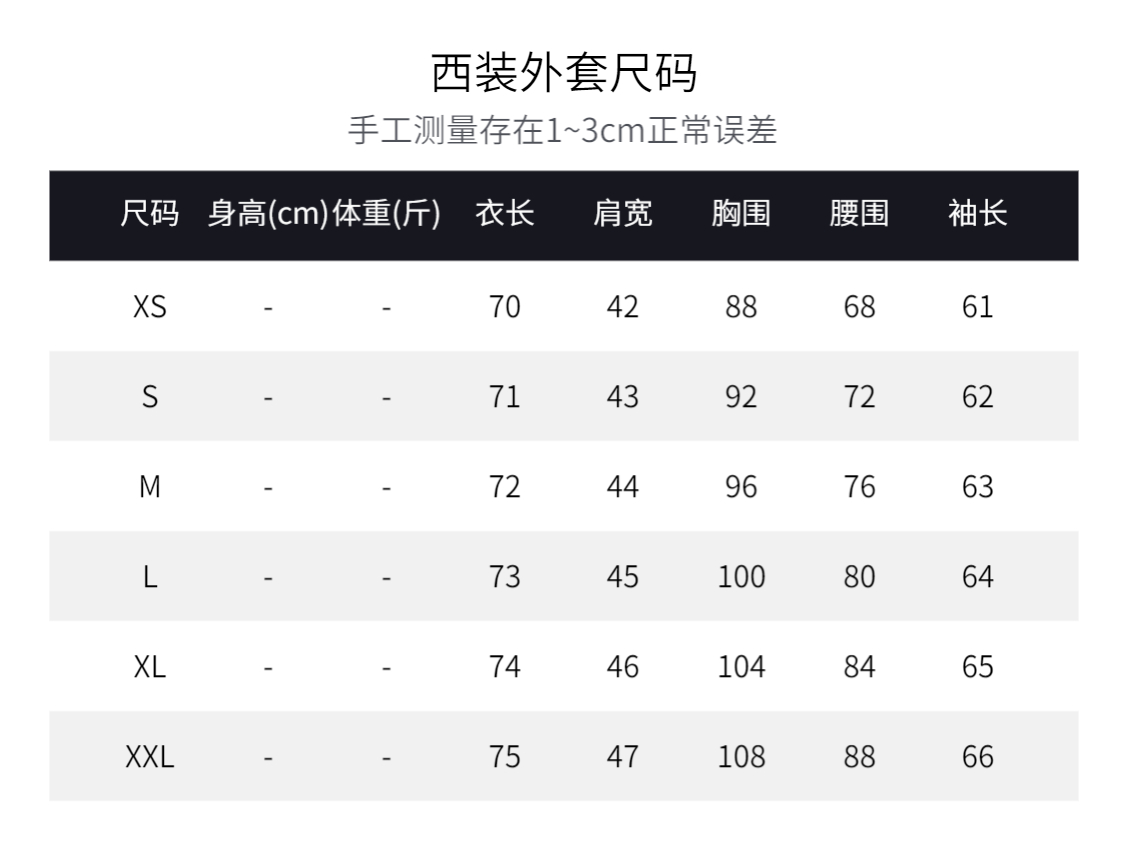Select the 尺码 column header
This screenshot has height=847, width=1125.
click(x=150, y=214)
